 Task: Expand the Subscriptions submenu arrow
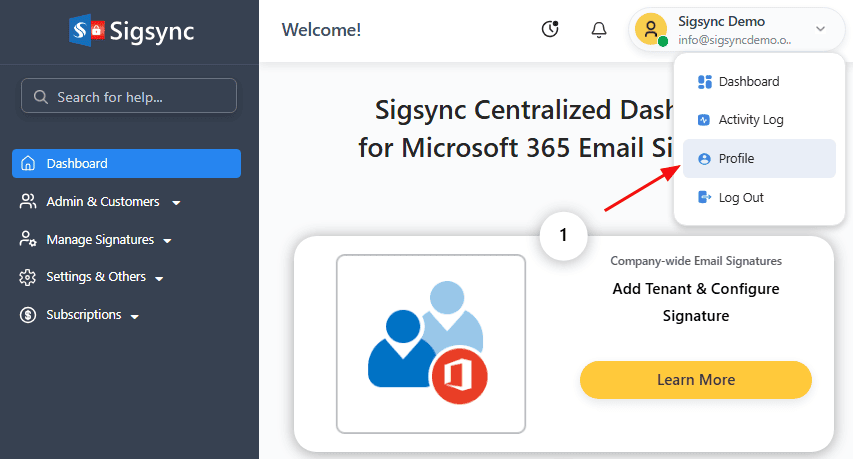[135, 316]
